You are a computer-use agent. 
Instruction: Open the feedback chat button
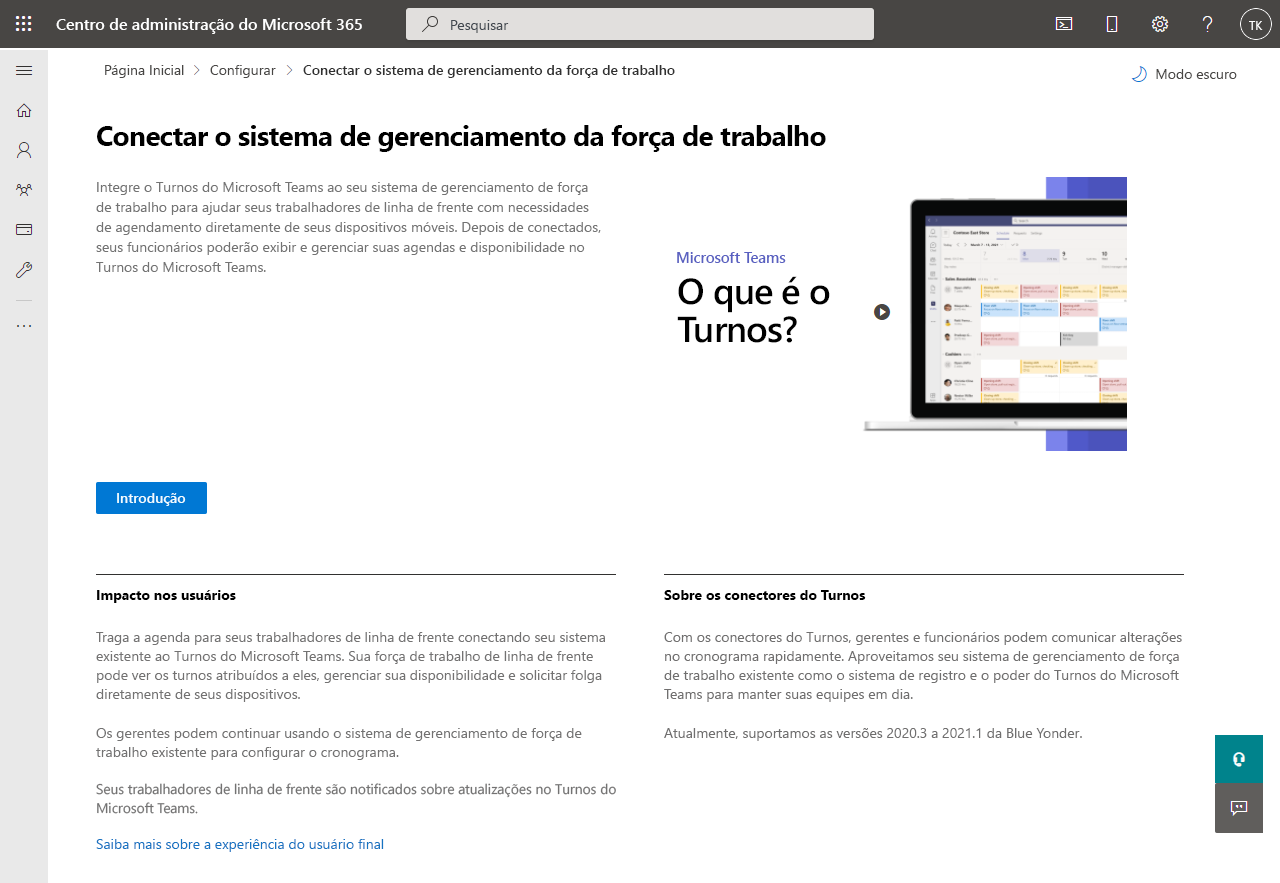[x=1239, y=808]
